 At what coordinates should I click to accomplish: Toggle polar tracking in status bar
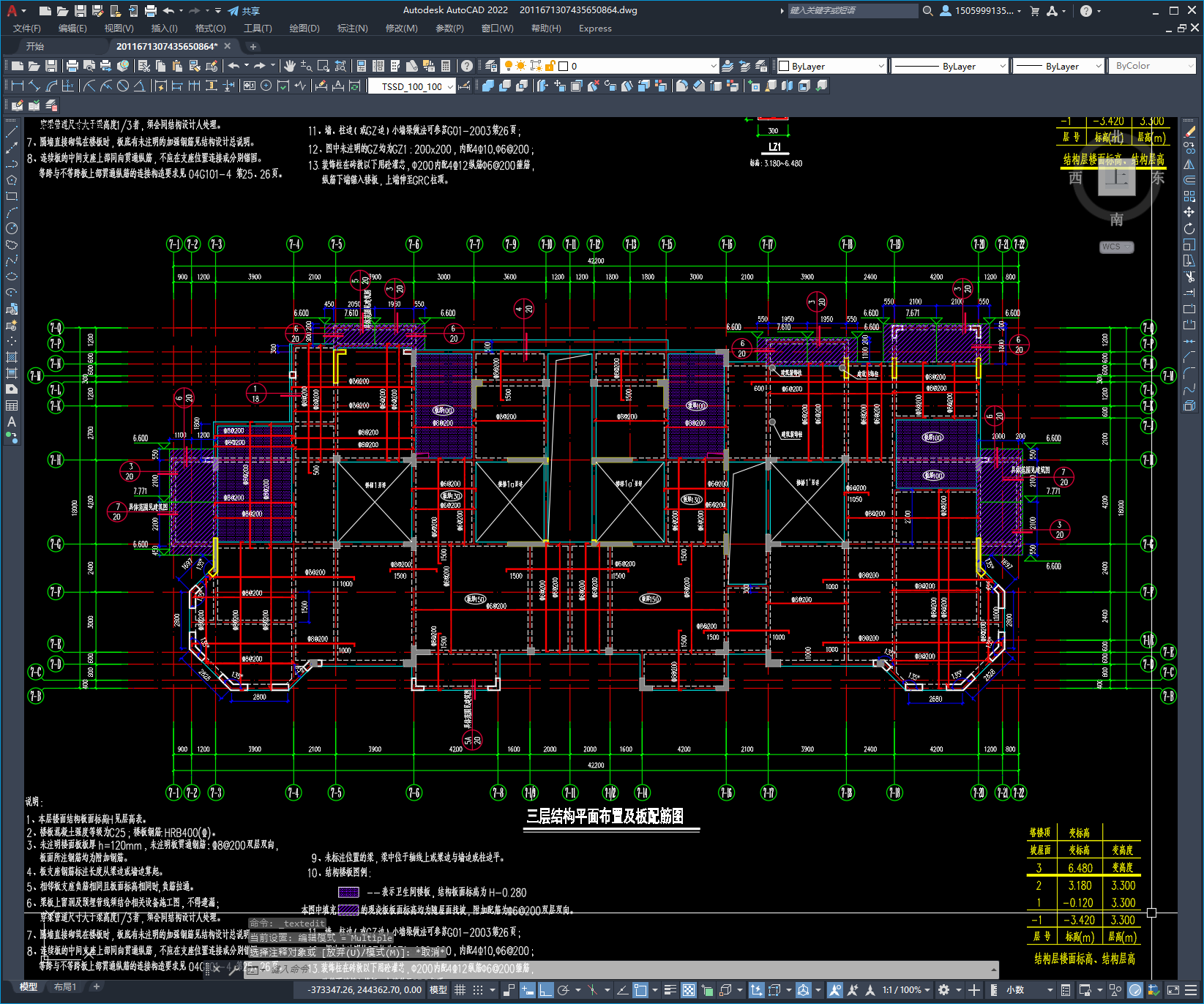click(x=563, y=990)
